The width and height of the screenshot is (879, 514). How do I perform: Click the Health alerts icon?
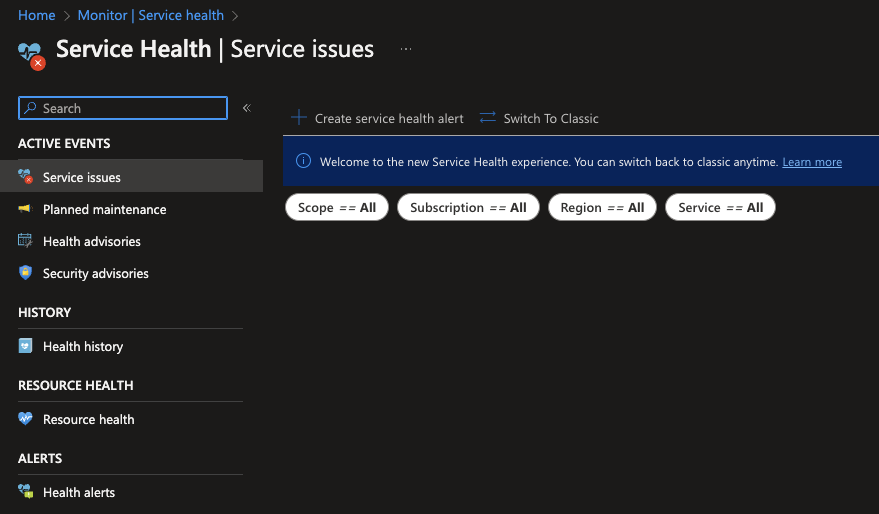point(25,492)
